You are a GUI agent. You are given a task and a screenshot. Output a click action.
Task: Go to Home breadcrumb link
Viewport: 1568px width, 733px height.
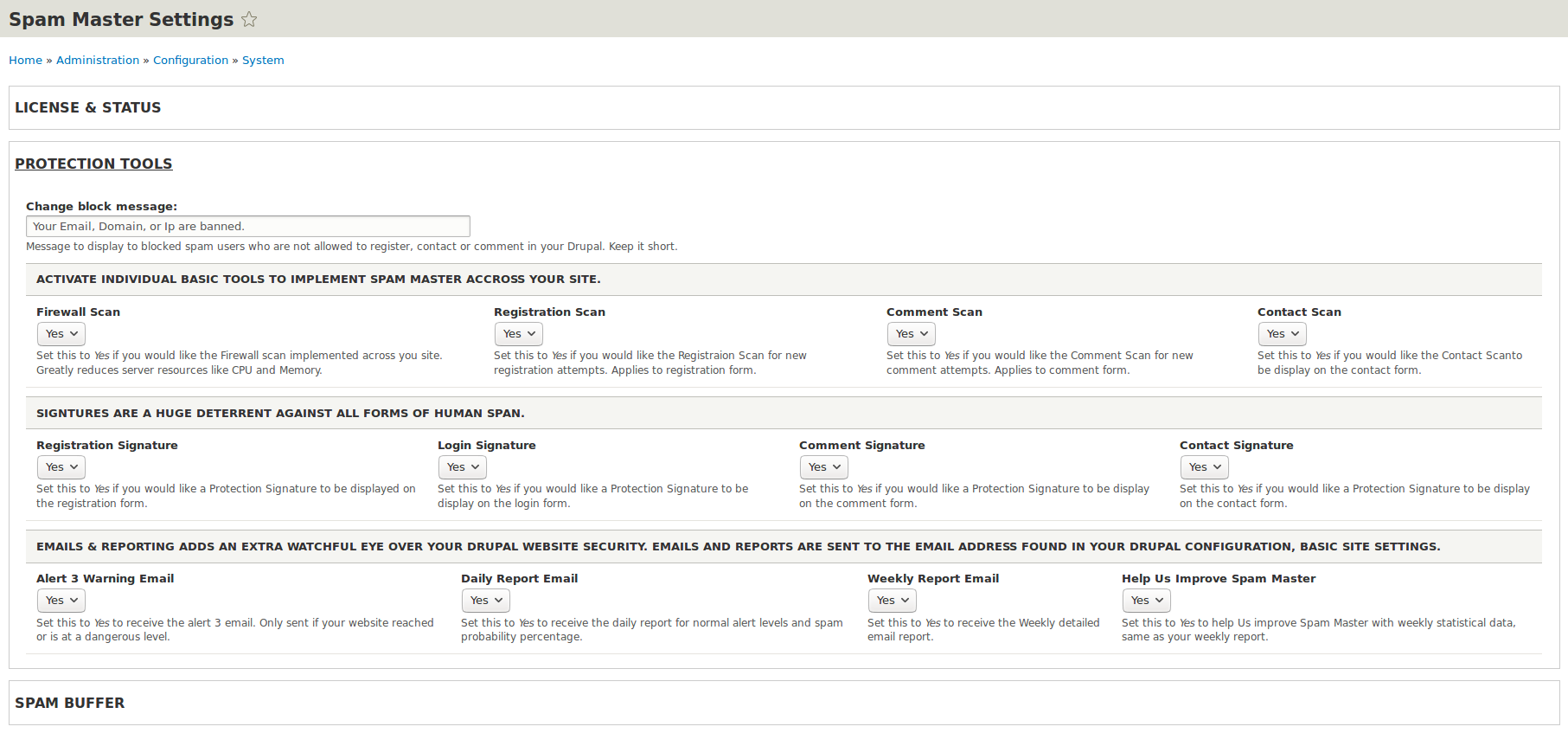tap(25, 60)
